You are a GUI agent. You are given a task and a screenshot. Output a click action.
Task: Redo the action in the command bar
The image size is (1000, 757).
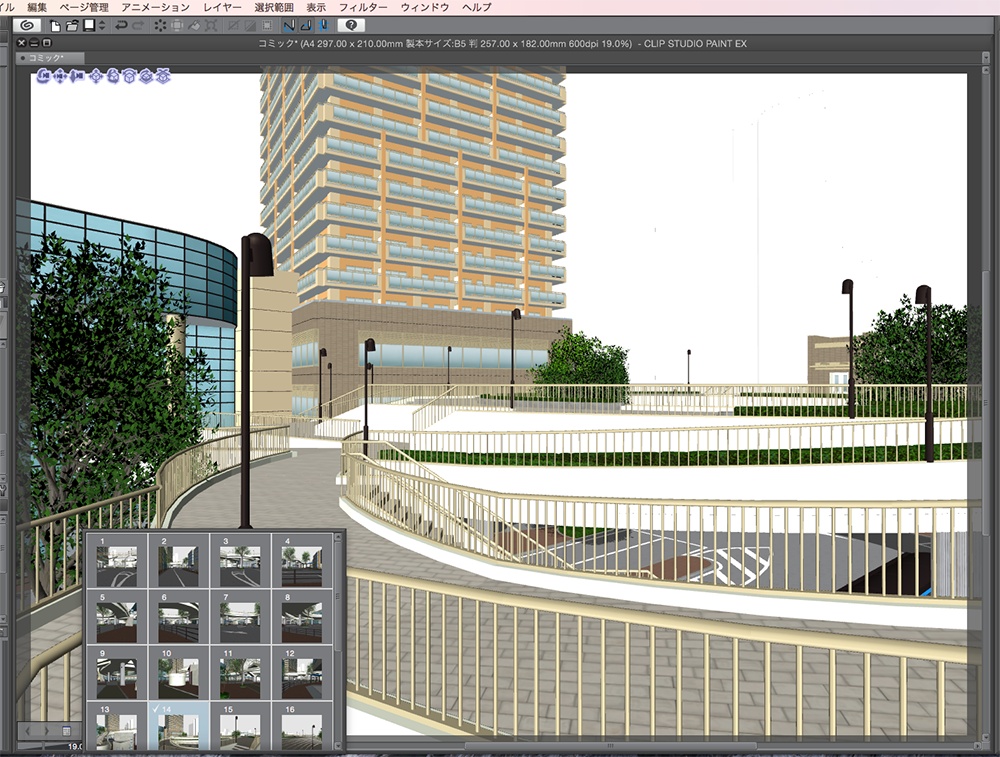pos(138,26)
